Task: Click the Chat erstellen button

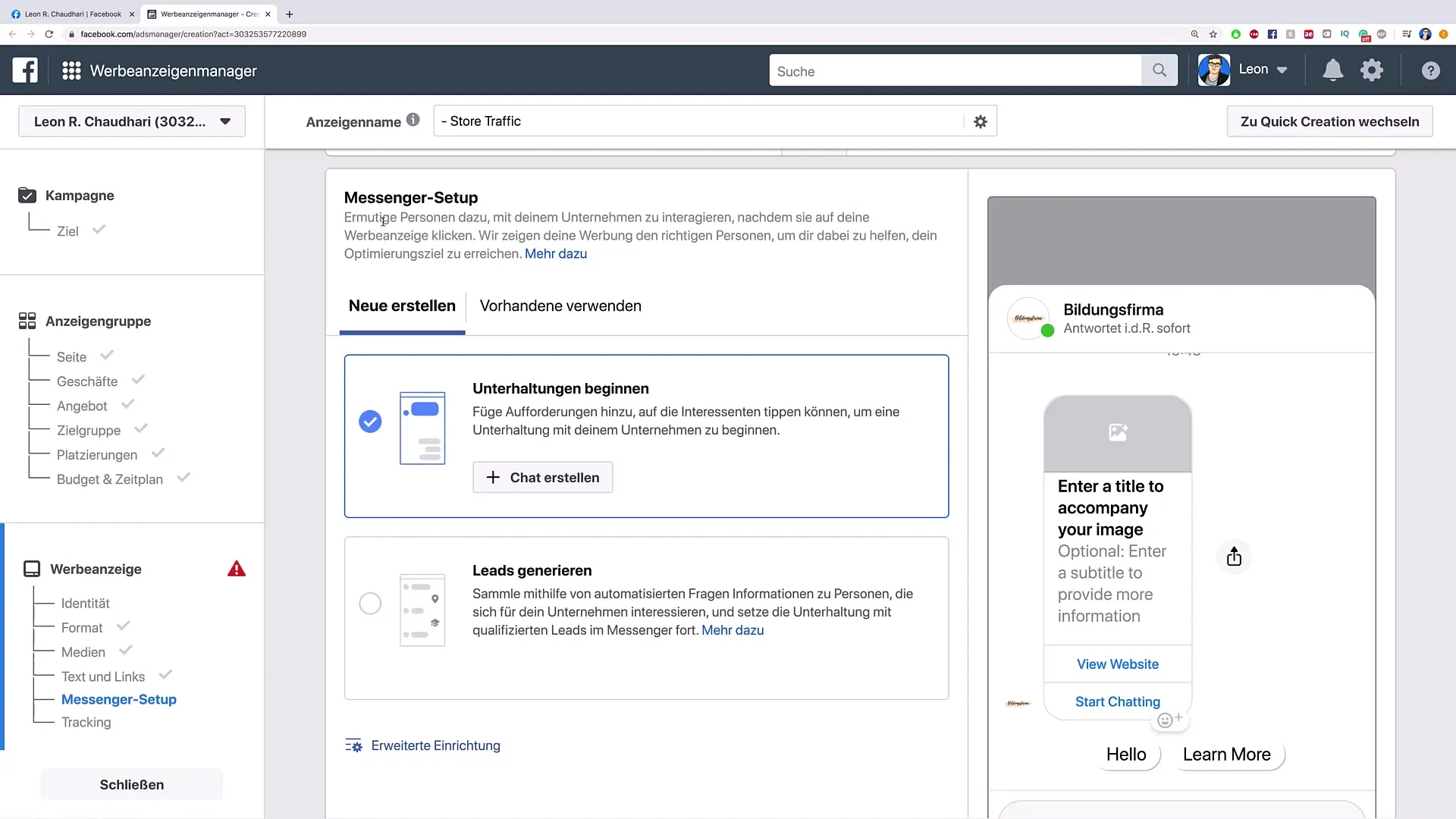Action: click(542, 477)
